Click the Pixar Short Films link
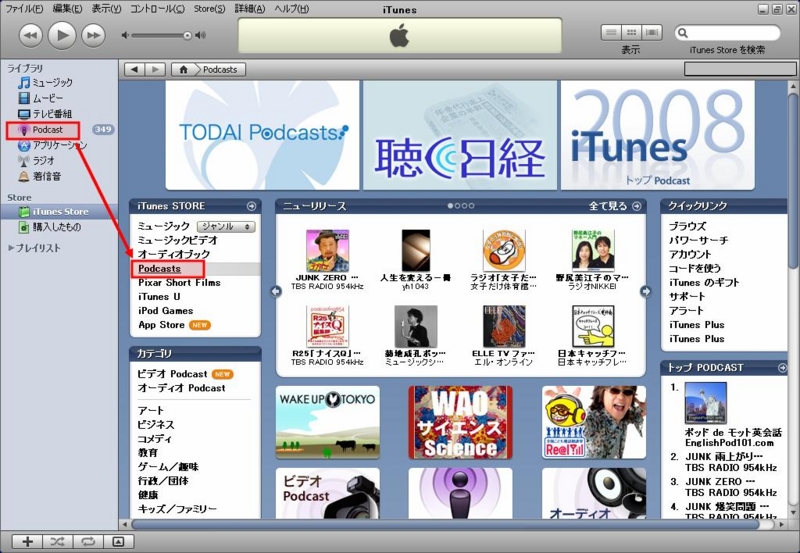This screenshot has height=553, width=800. click(x=179, y=283)
